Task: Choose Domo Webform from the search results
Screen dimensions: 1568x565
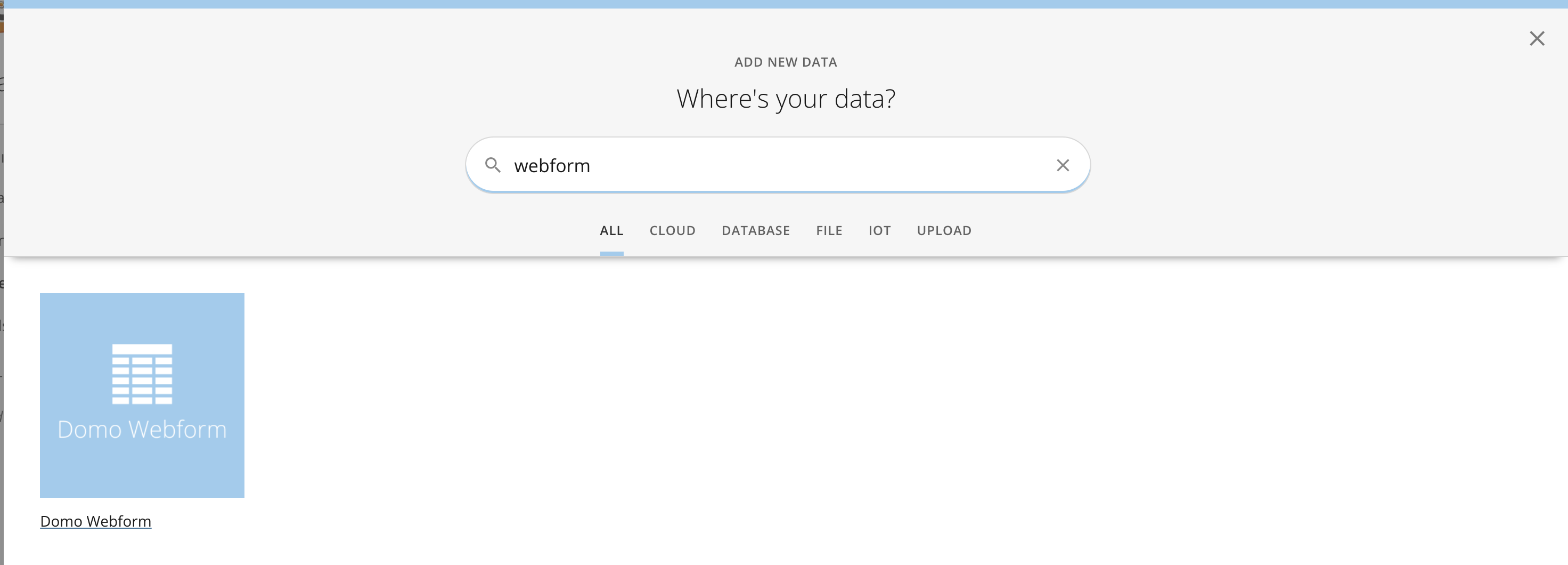Action: click(141, 394)
